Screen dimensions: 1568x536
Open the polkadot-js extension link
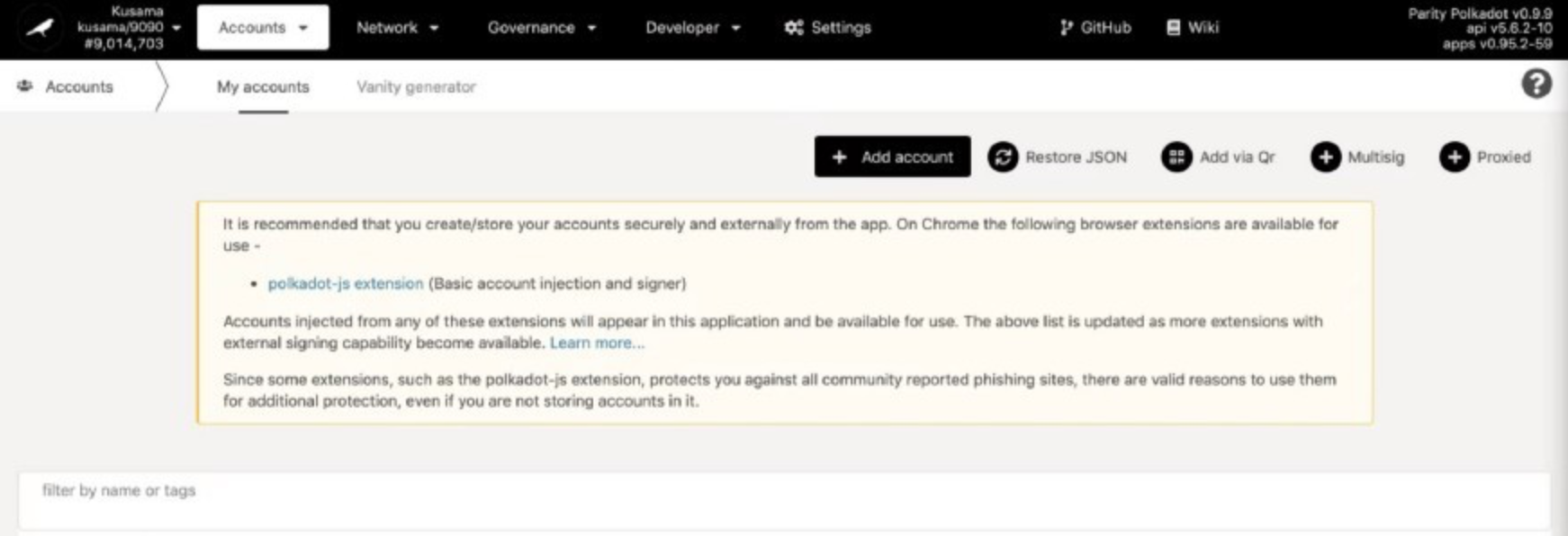pyautogui.click(x=346, y=283)
